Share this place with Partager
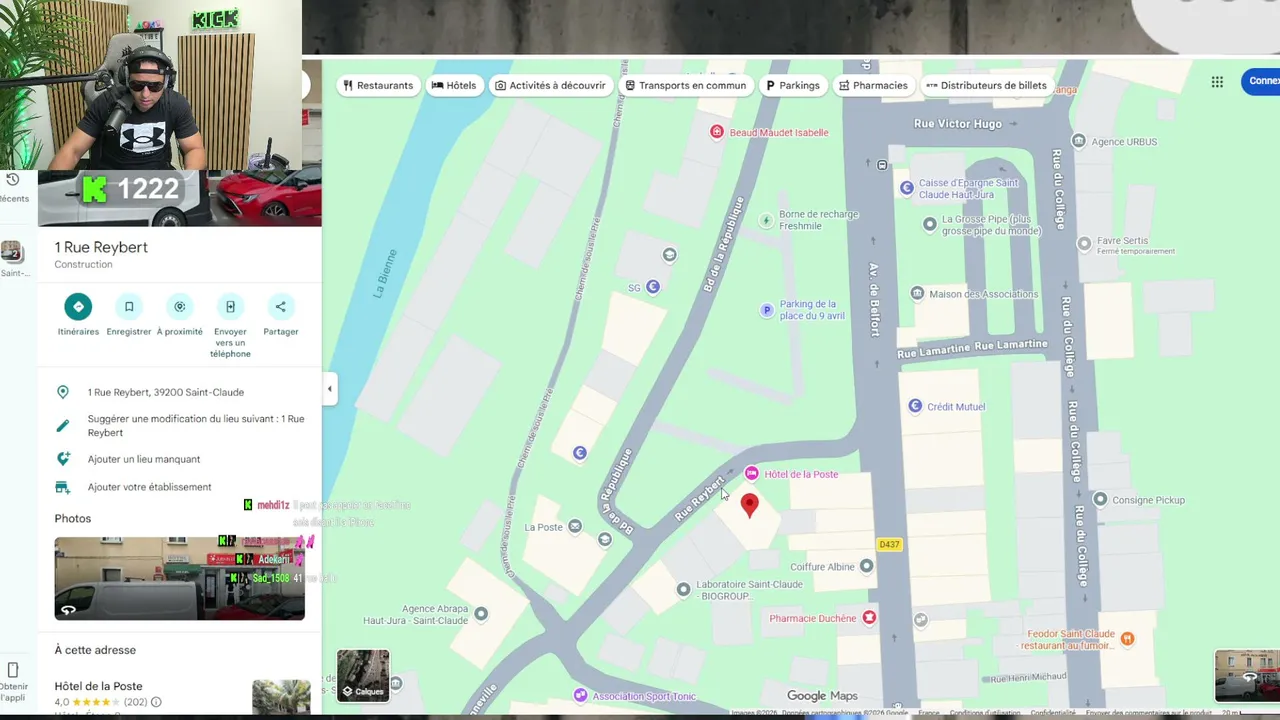The image size is (1280, 720). (x=281, y=307)
